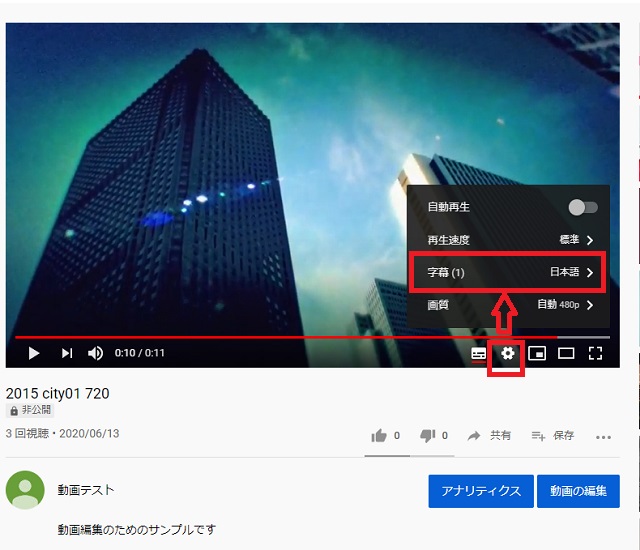Switch to theater mode
Image resolution: width=640 pixels, height=550 pixels.
pyautogui.click(x=566, y=353)
